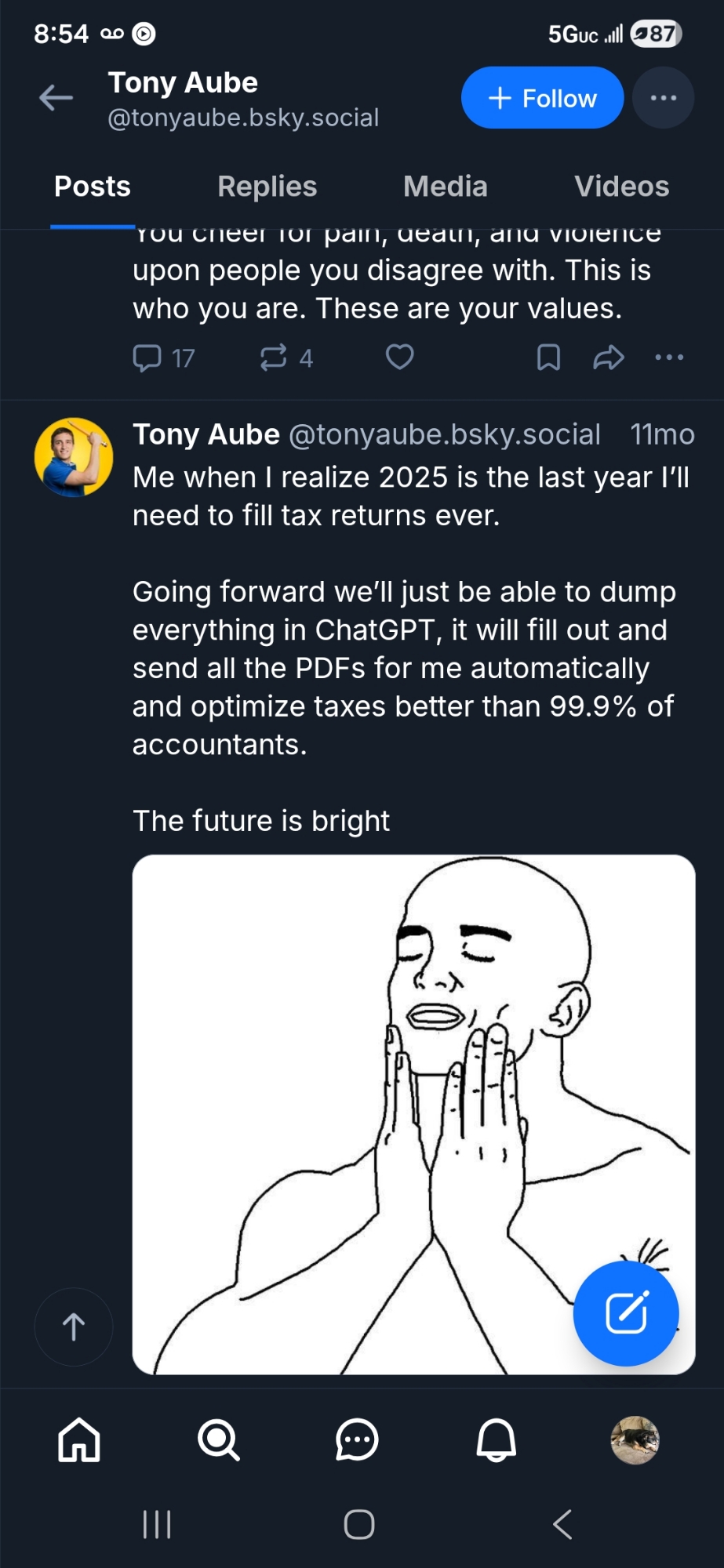Screen dimensions: 724x1568
Task: Open the top post's three-dot menu
Action: coord(669,358)
